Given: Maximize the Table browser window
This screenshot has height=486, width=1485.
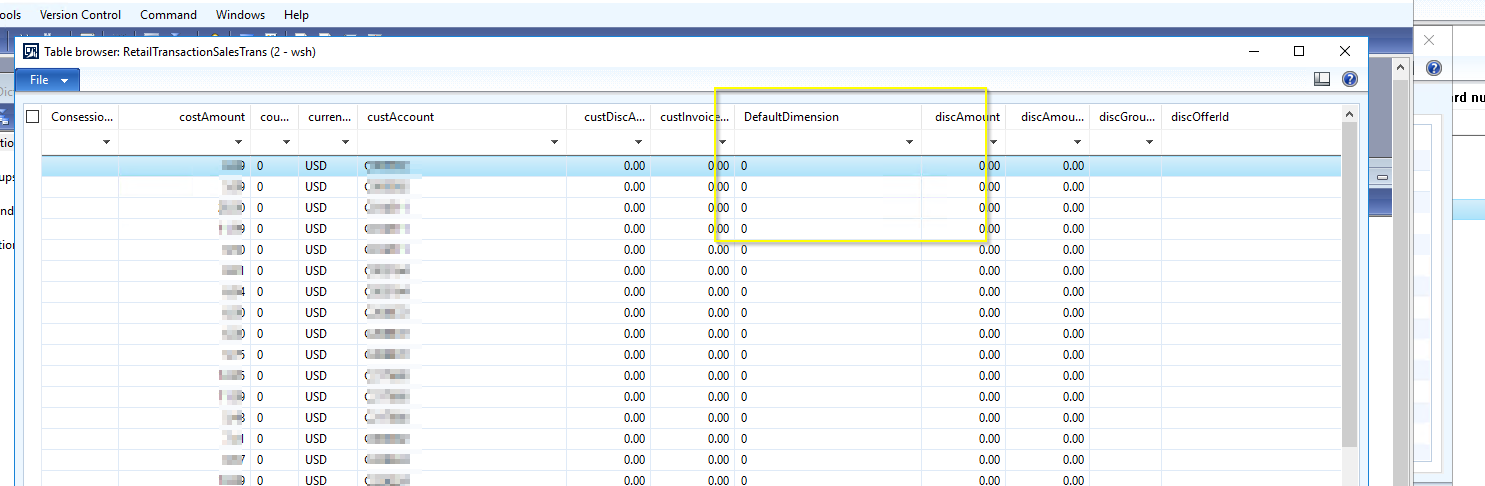Looking at the screenshot, I should (1299, 51).
